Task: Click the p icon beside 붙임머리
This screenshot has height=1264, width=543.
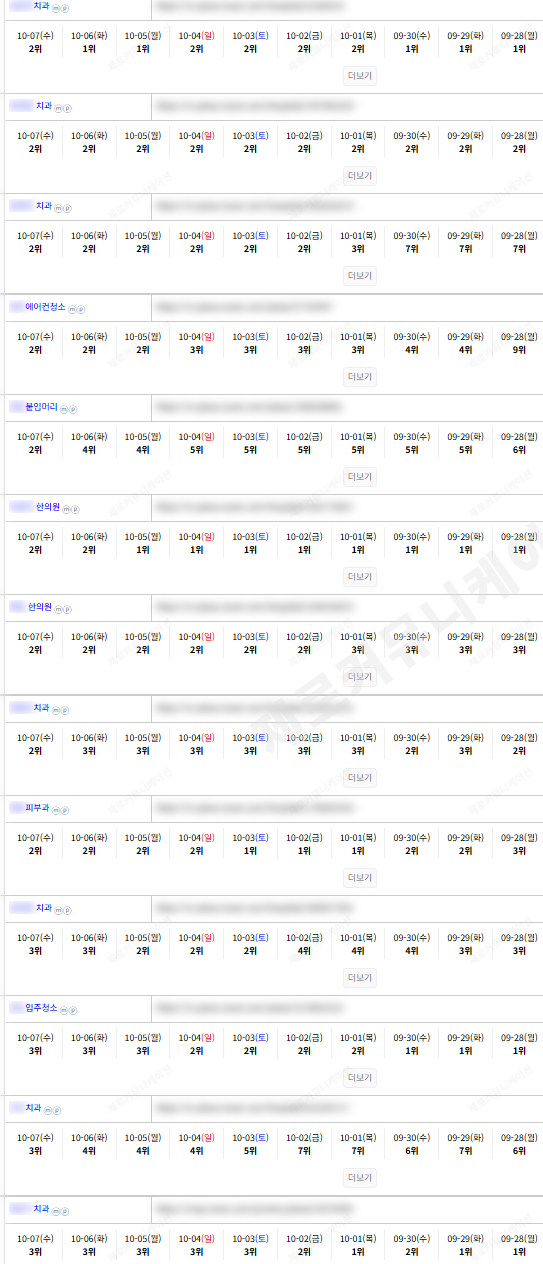Action: pyautogui.click(x=72, y=408)
